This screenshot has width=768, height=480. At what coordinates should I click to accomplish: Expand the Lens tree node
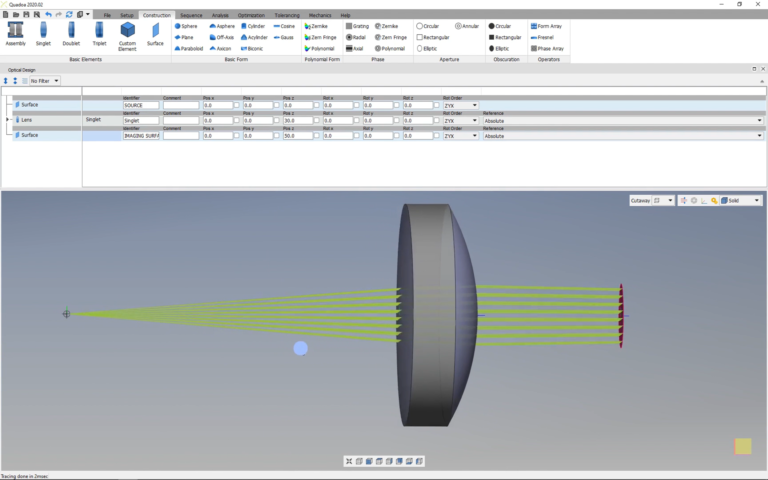click(x=7, y=120)
